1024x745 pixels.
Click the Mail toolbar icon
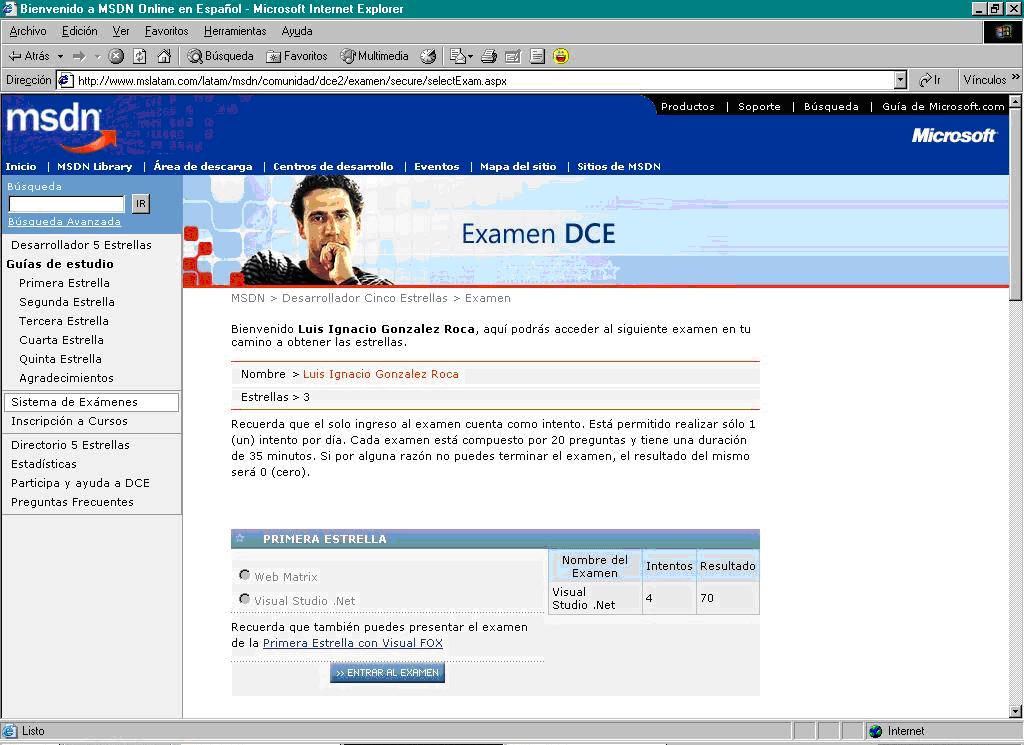click(x=458, y=56)
